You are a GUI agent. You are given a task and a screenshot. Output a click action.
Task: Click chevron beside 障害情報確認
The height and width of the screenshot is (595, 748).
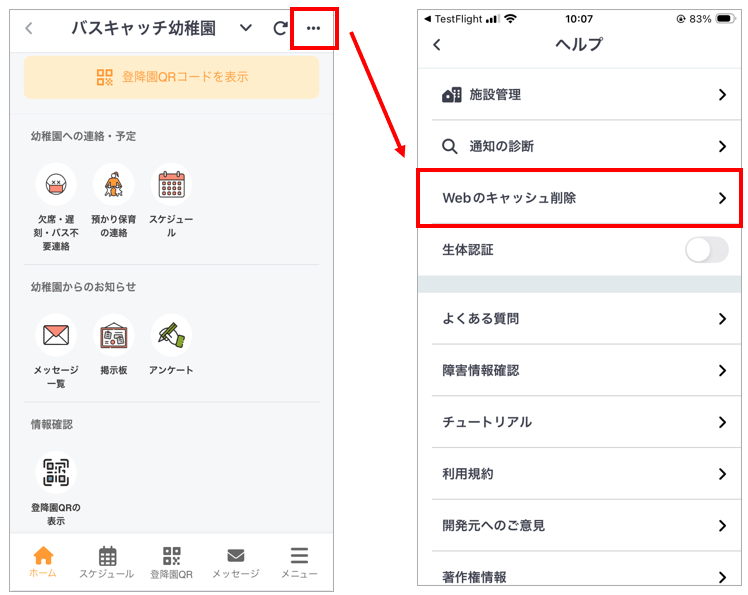pos(722,370)
